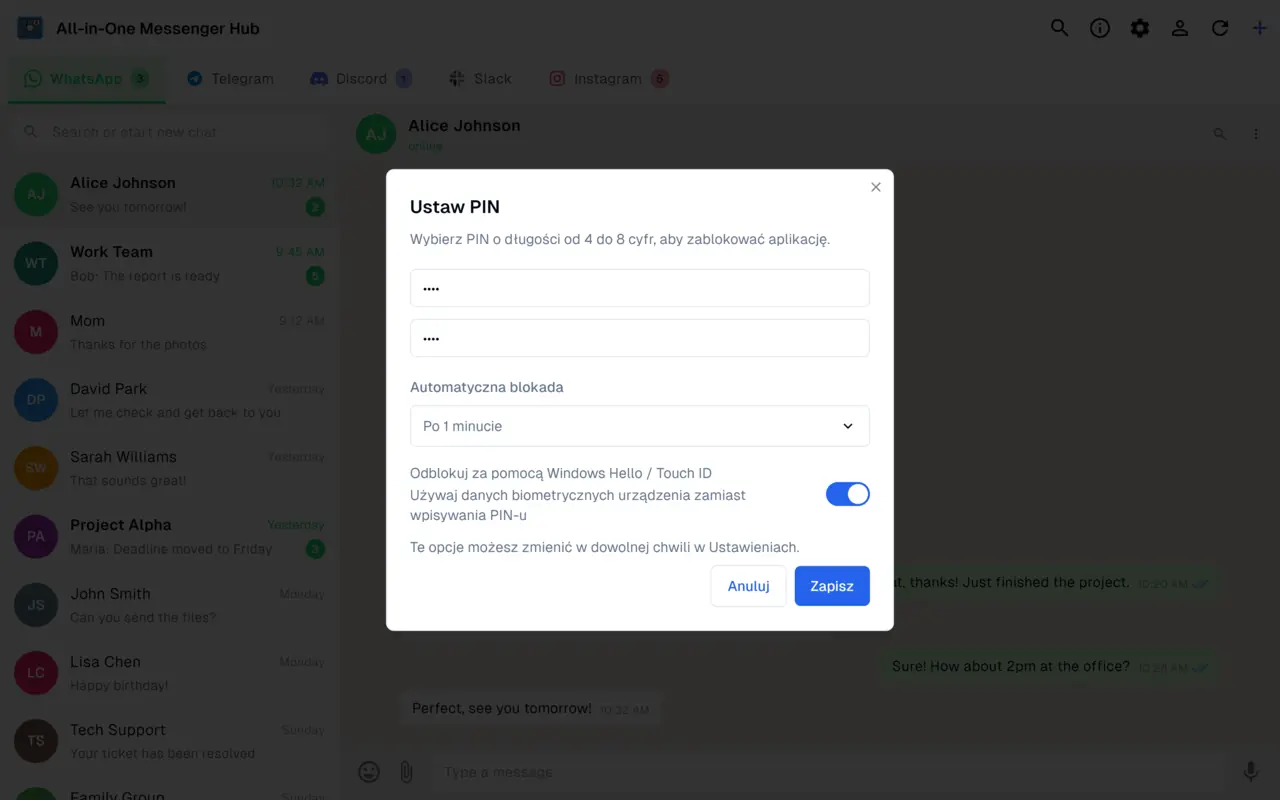Screen dimensions: 1280x800
Task: Disable Windows Hello / Touch ID toggle
Action: pyautogui.click(x=848, y=494)
